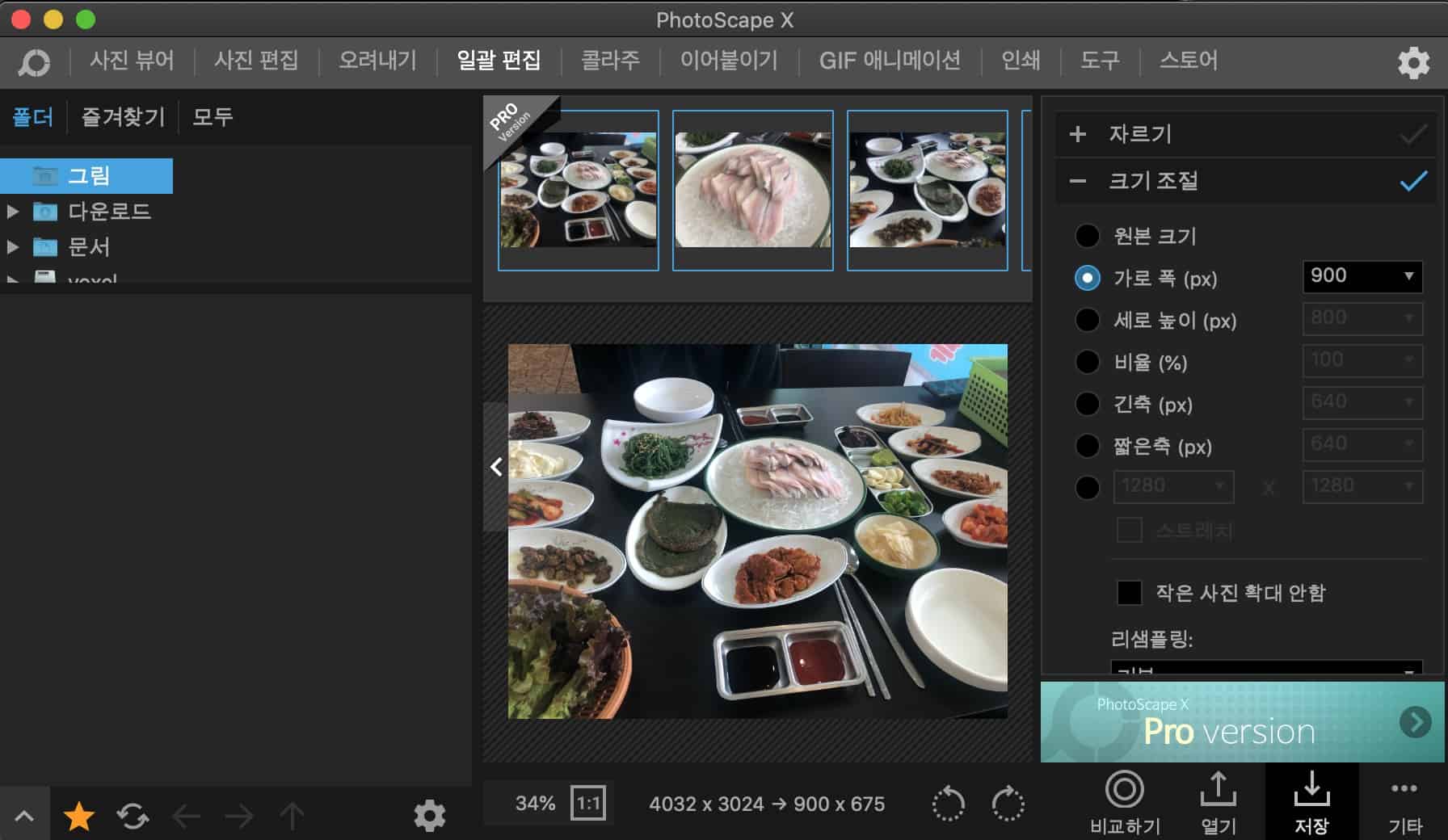Open the 콜라주 tab

pyautogui.click(x=610, y=61)
